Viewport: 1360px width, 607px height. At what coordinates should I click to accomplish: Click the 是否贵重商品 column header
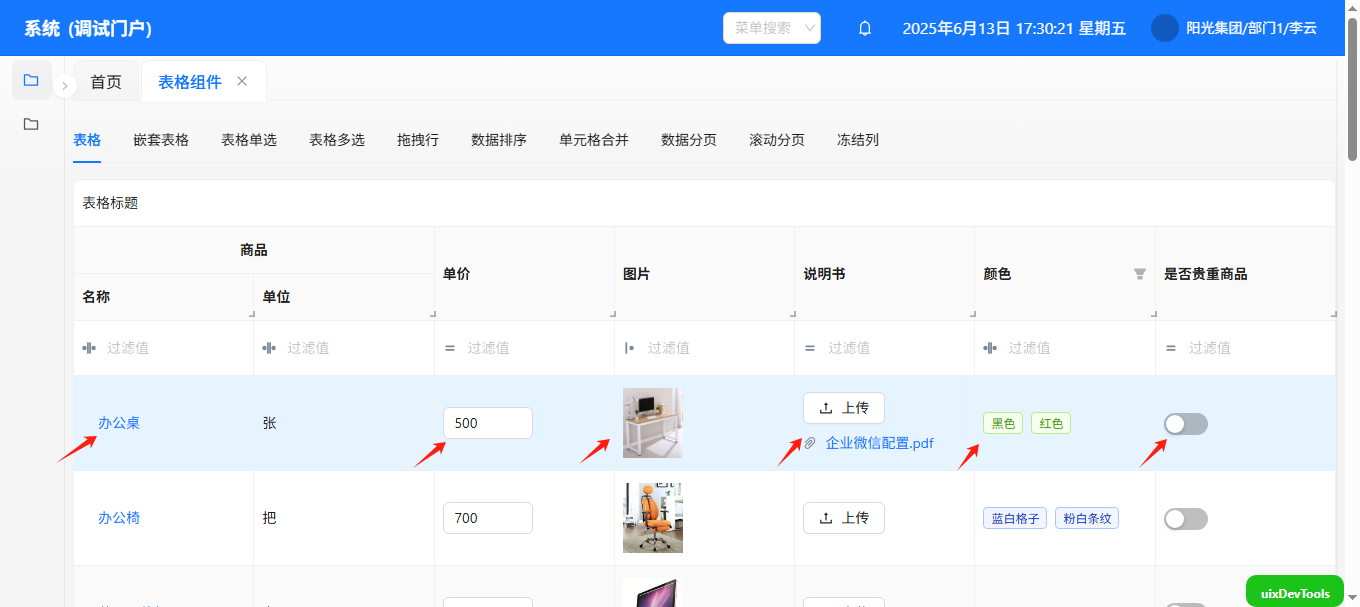coord(1245,273)
